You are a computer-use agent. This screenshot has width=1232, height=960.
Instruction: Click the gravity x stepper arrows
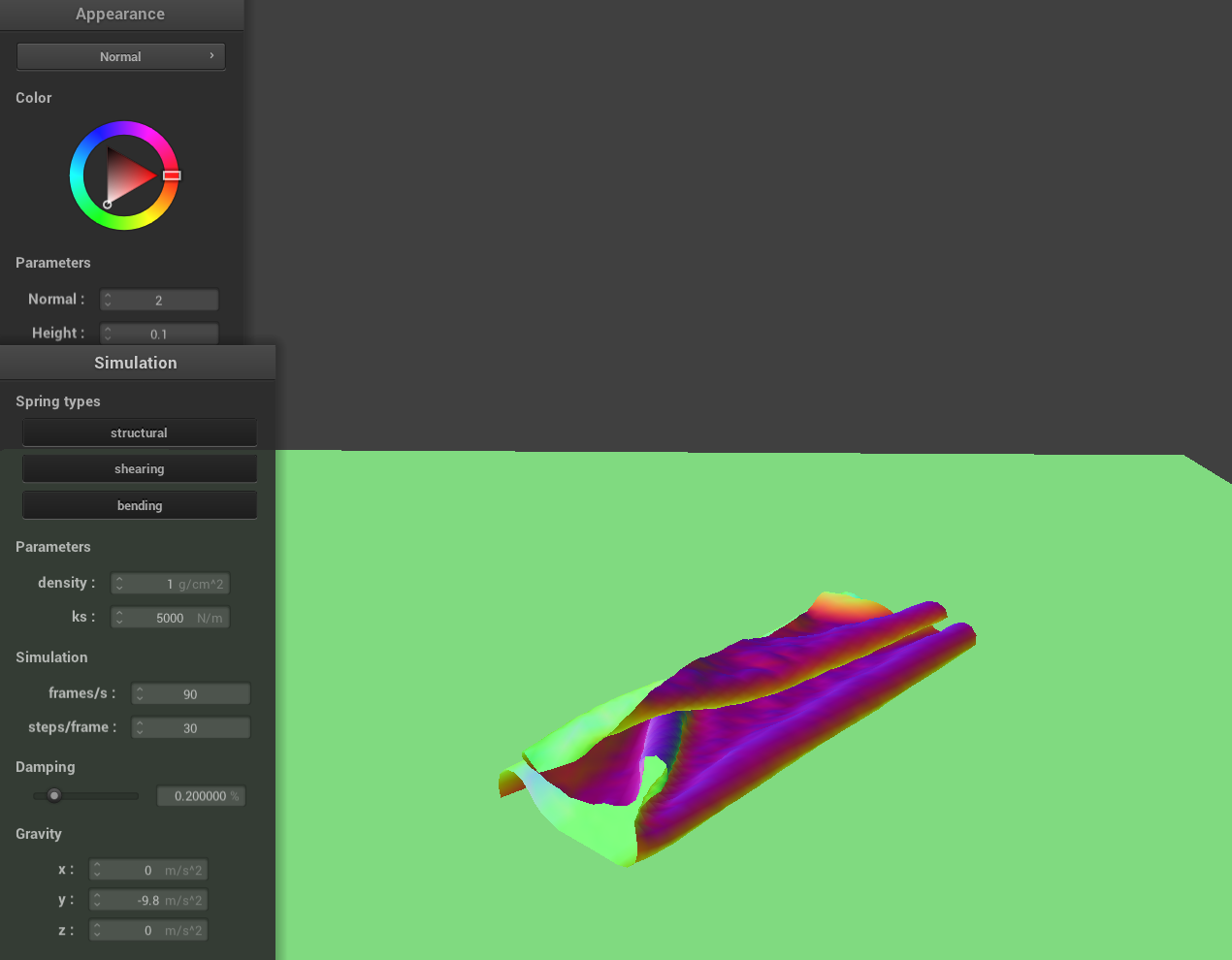pyautogui.click(x=97, y=871)
